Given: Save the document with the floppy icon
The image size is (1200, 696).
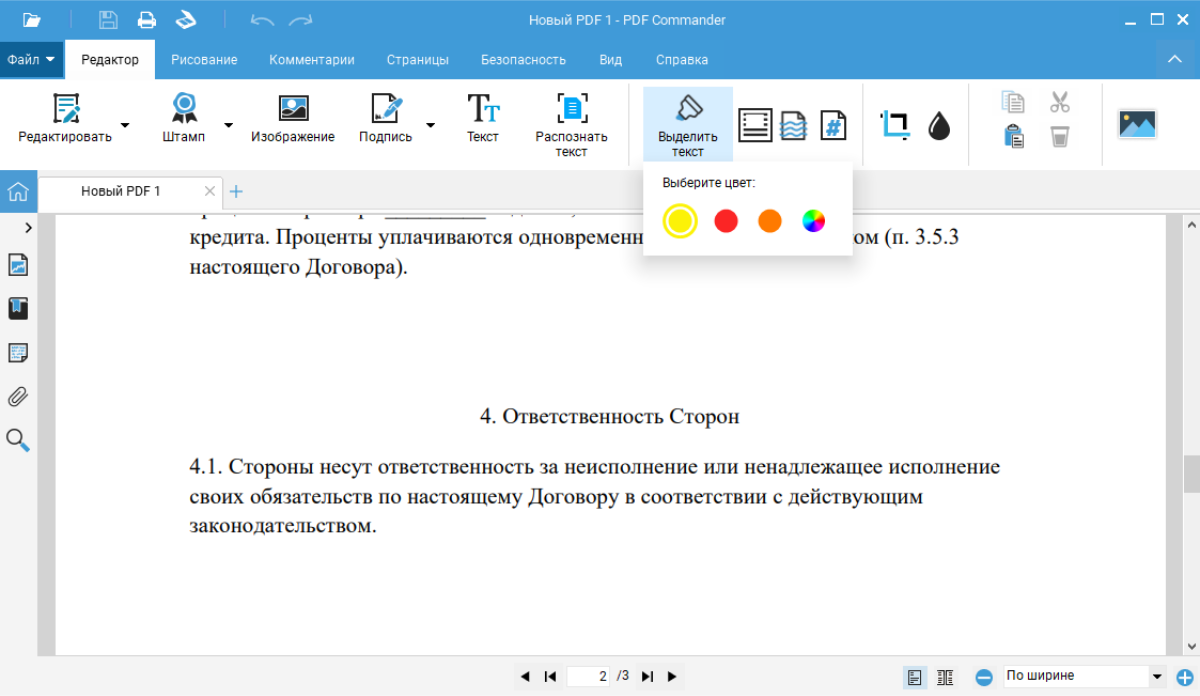Looking at the screenshot, I should coord(108,20).
